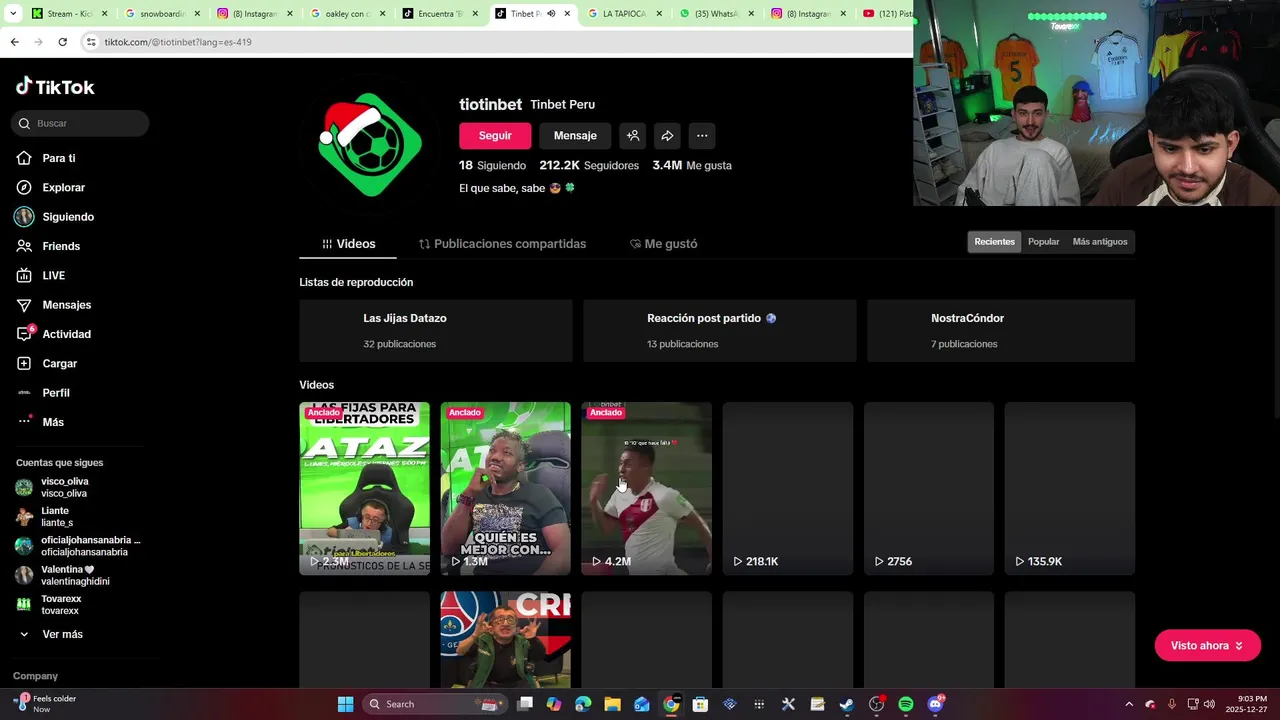
Task: Open Microsoft Store from the taskbar
Action: click(x=700, y=704)
